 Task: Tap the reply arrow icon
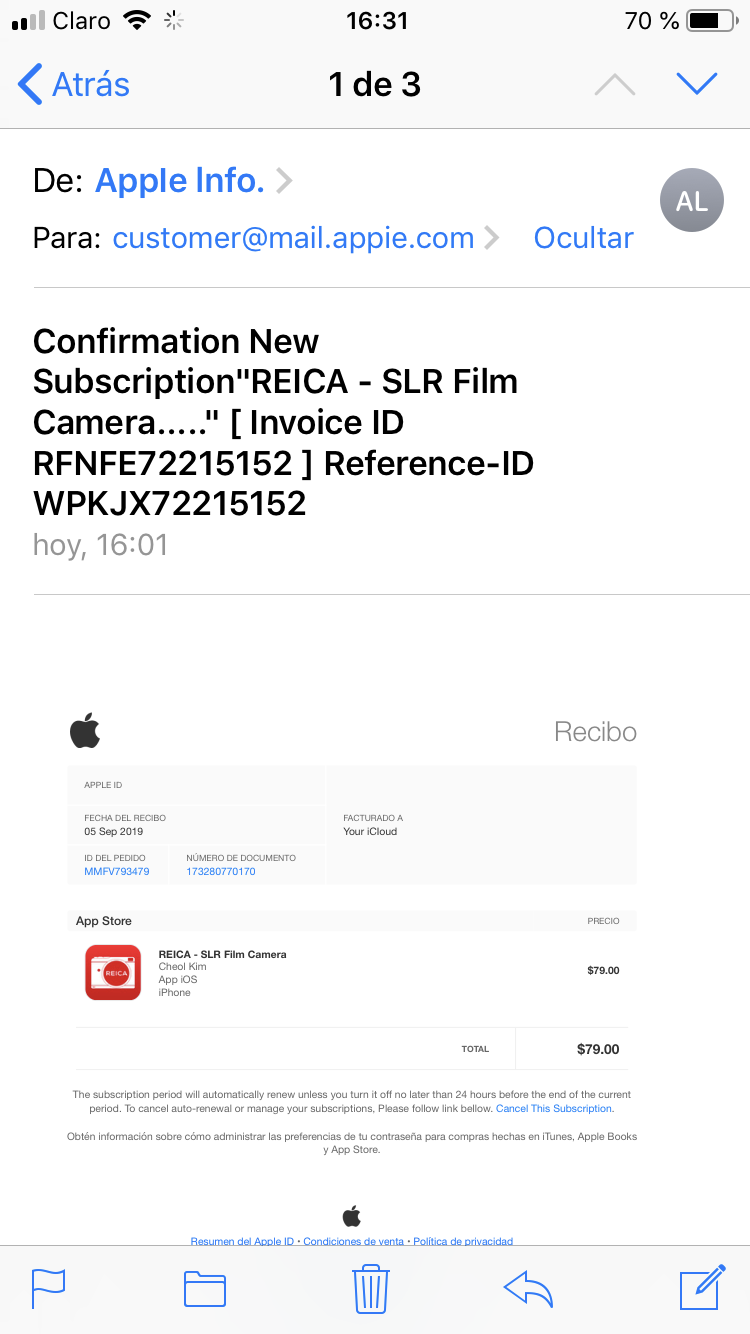coord(529,1288)
